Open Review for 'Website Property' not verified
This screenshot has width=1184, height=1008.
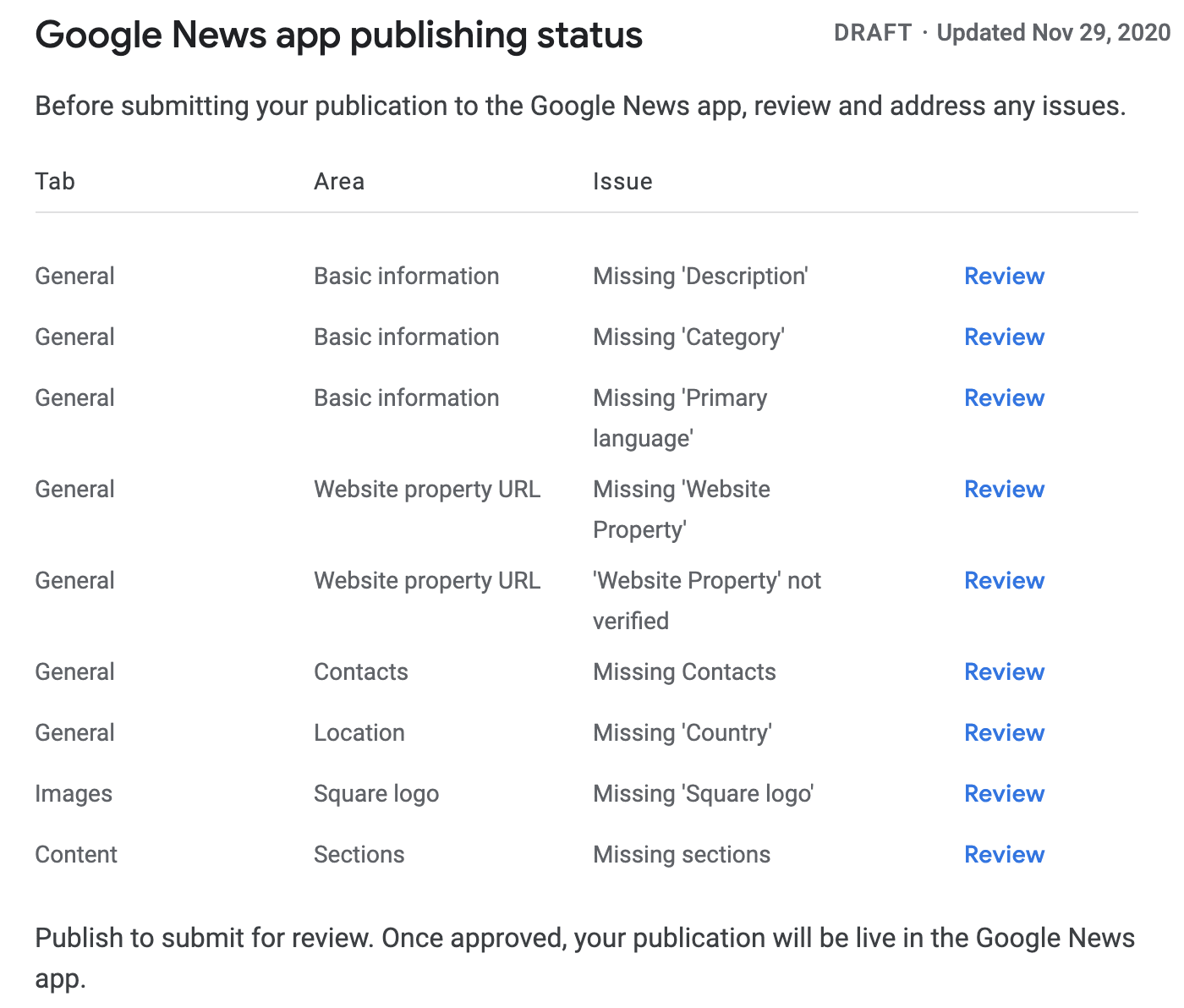click(x=1004, y=580)
